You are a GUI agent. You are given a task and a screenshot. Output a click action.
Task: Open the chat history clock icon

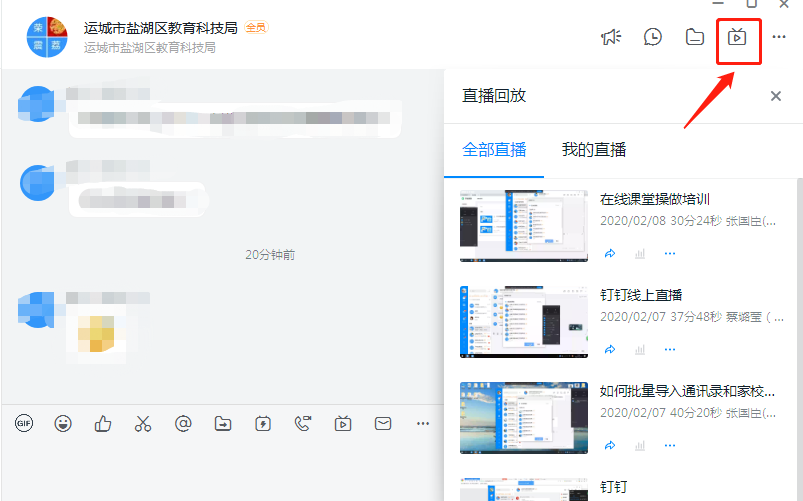click(653, 37)
